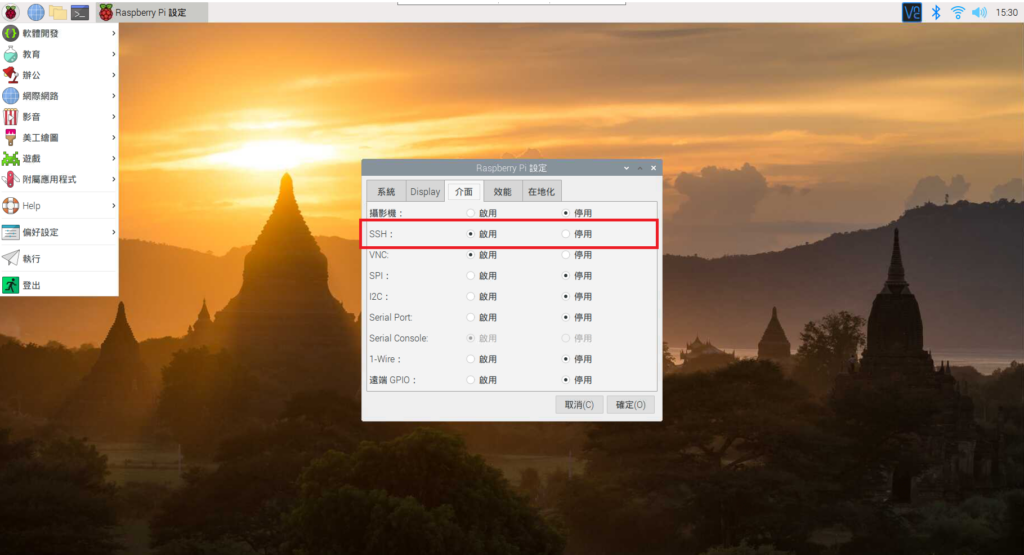Select 登出 from the main menu

pyautogui.click(x=32, y=286)
